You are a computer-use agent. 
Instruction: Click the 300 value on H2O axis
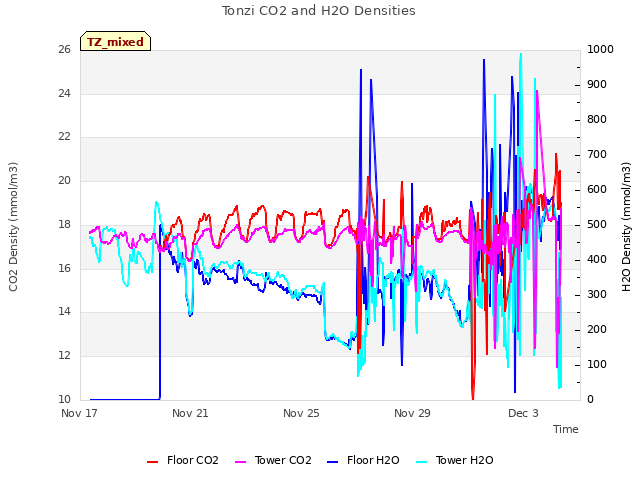pos(597,295)
